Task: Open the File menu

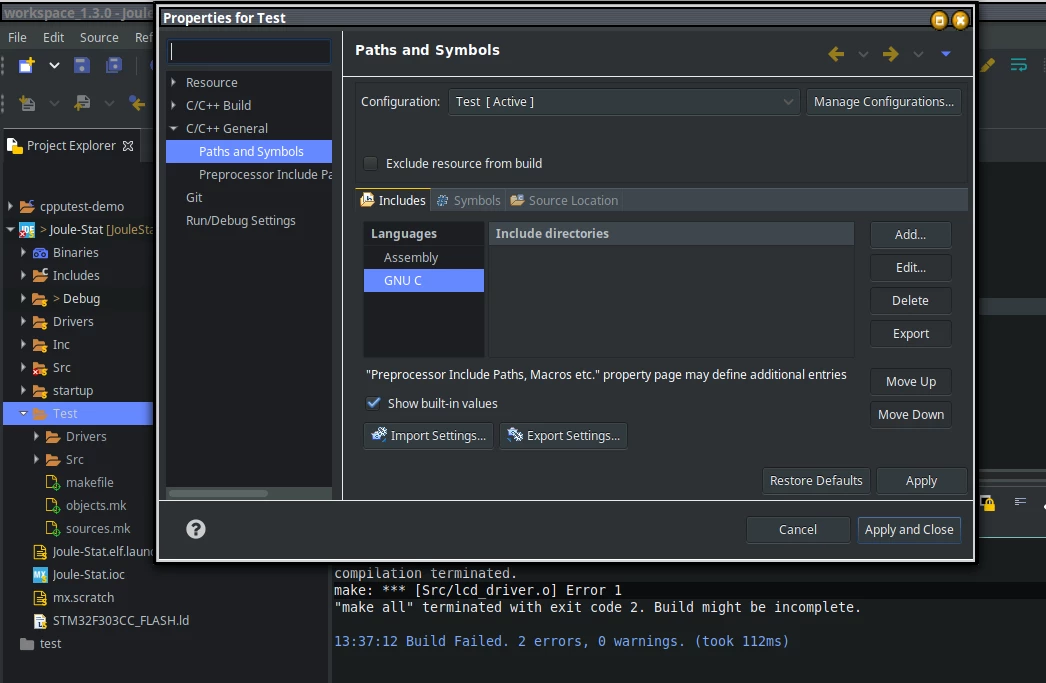Action: tap(17, 37)
